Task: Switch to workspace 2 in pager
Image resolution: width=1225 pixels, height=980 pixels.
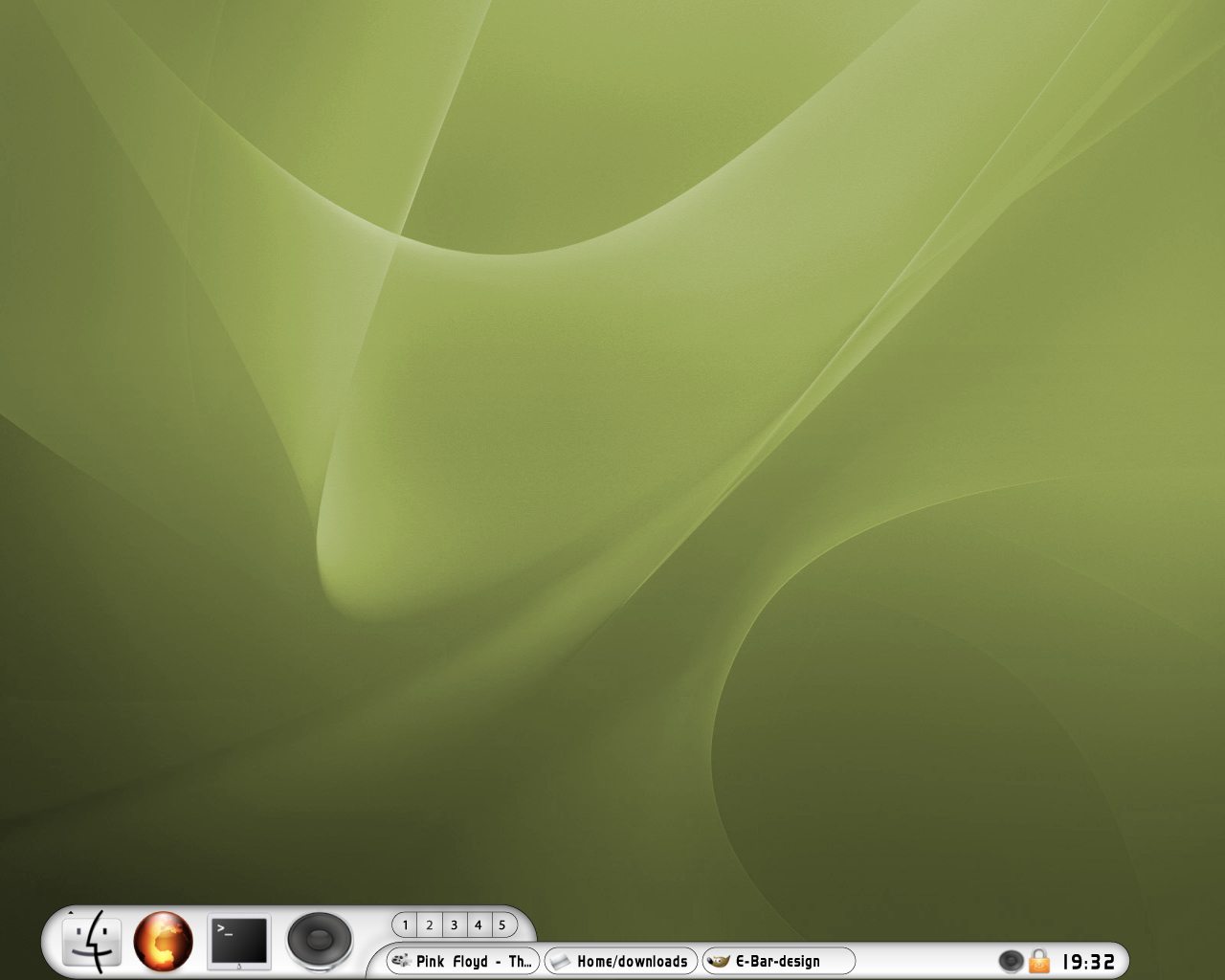Action: 430,925
